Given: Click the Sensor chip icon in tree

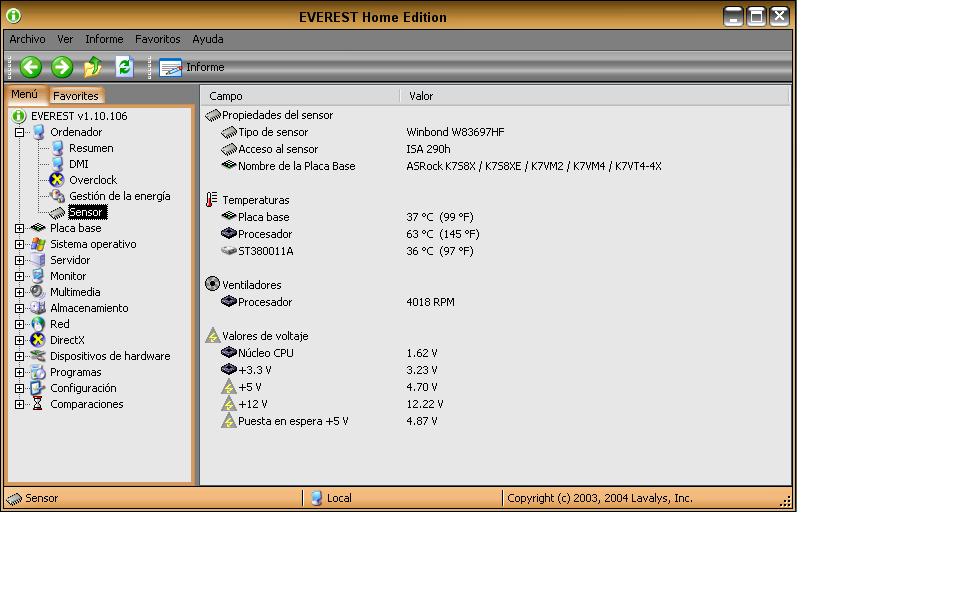Looking at the screenshot, I should pos(57,212).
